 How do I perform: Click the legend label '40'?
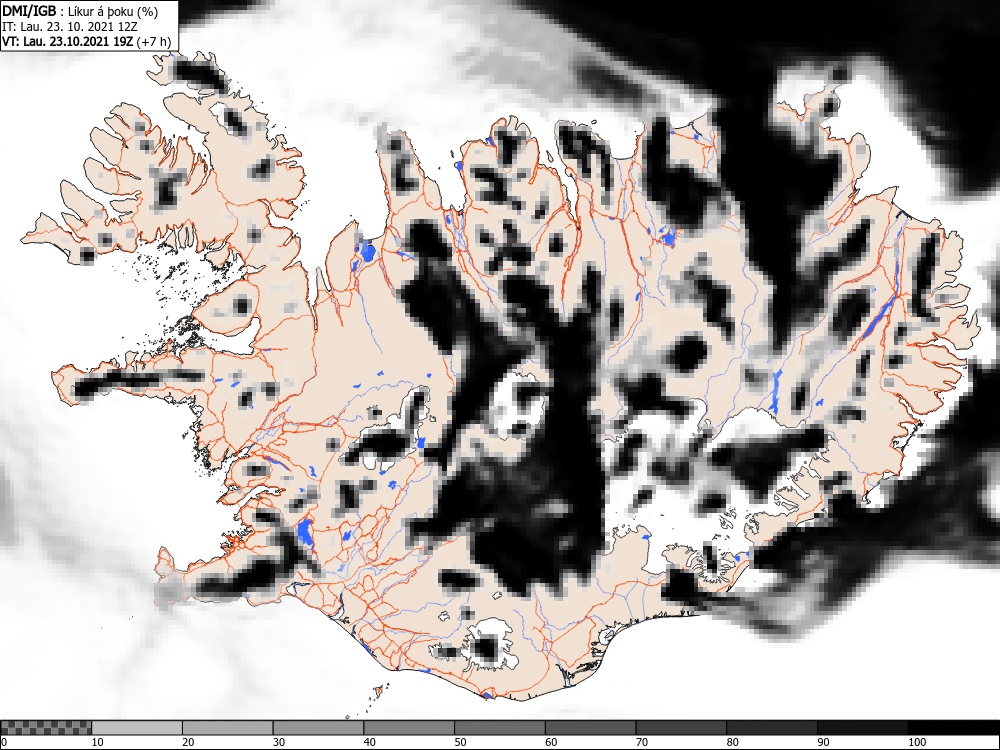tap(369, 742)
